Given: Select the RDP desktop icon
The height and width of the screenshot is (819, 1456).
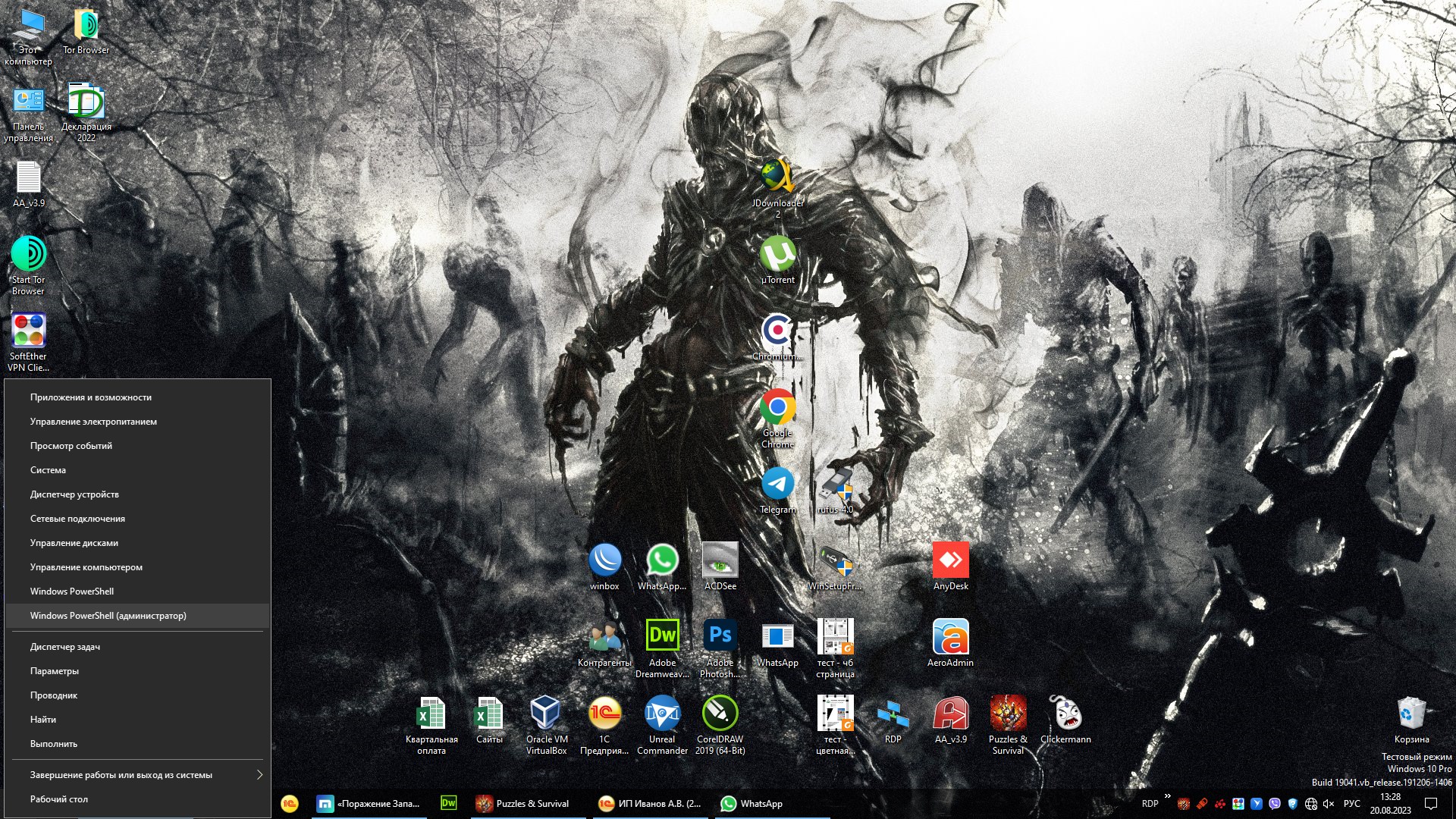Looking at the screenshot, I should point(893,720).
